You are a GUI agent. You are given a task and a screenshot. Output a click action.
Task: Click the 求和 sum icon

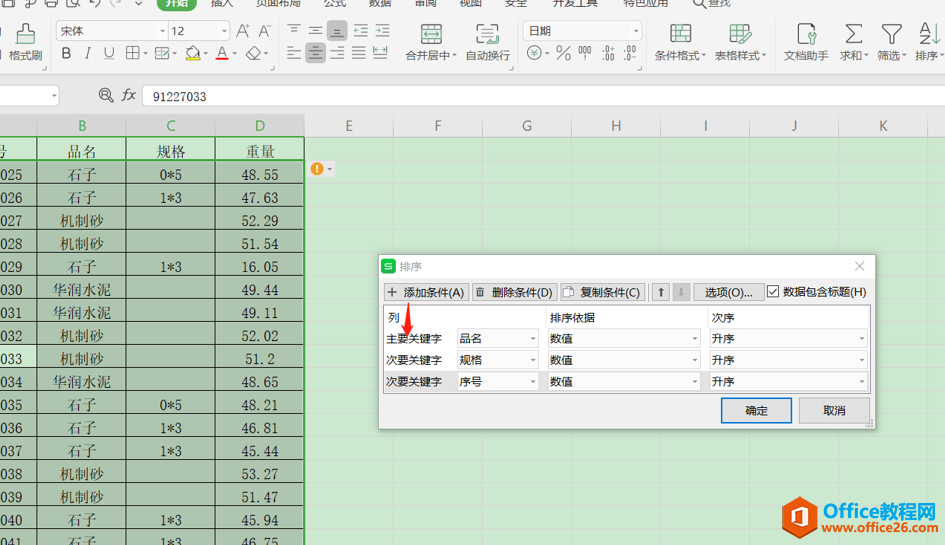(x=853, y=42)
